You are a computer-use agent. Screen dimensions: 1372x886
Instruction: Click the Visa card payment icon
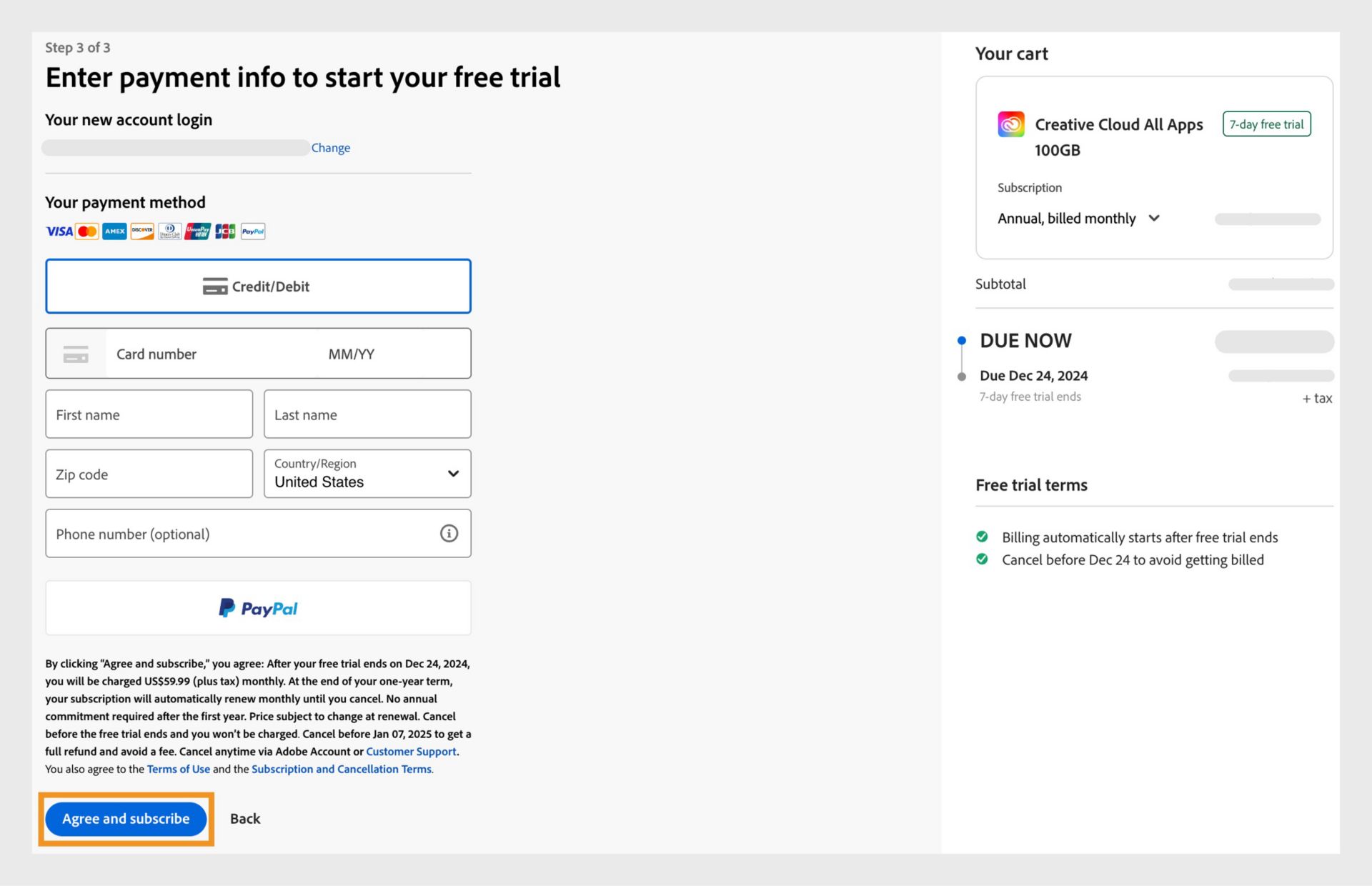coord(59,230)
